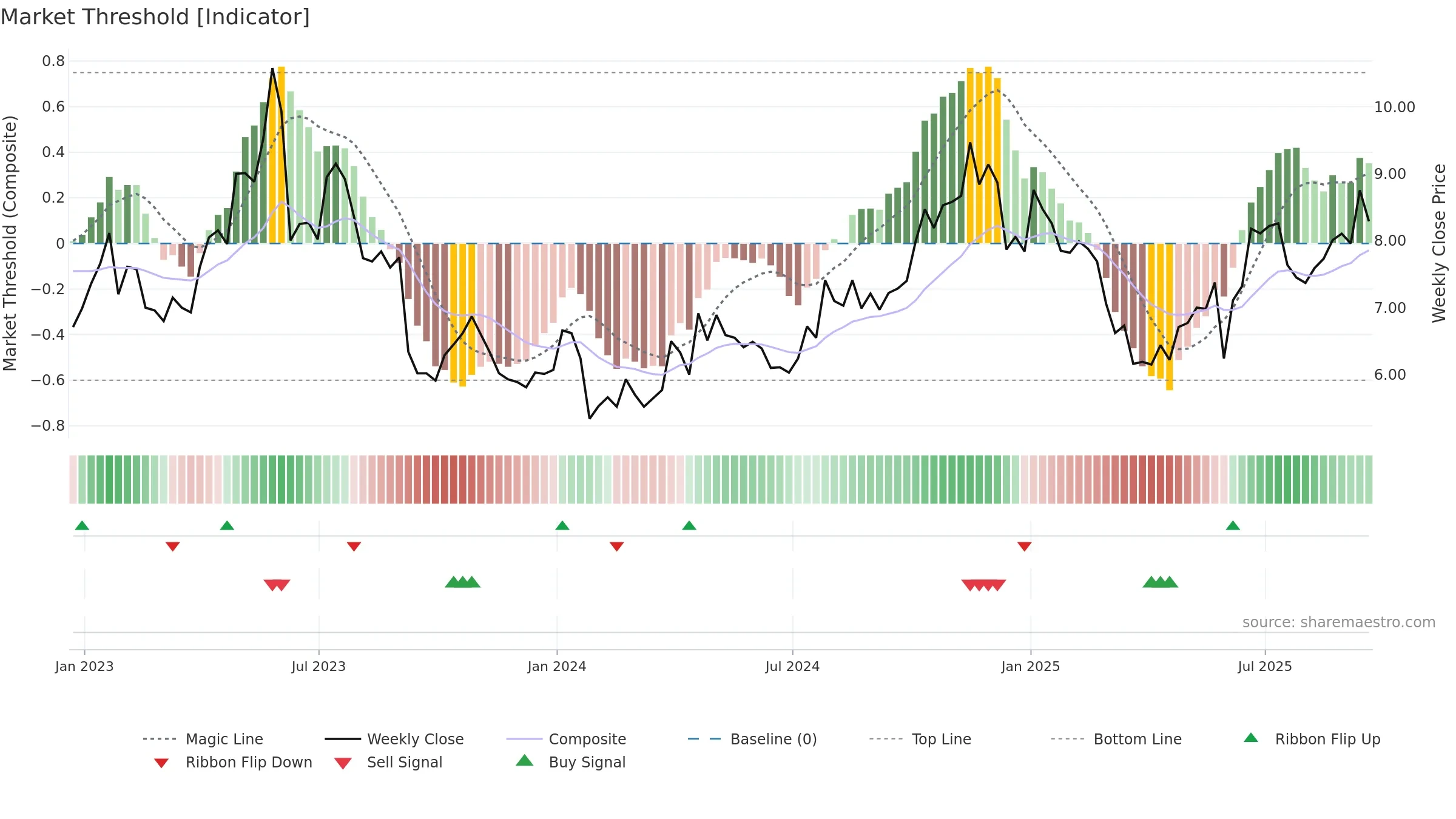1456x819 pixels.
Task: Click the Jan 2025 x-axis label
Action: tap(1031, 666)
